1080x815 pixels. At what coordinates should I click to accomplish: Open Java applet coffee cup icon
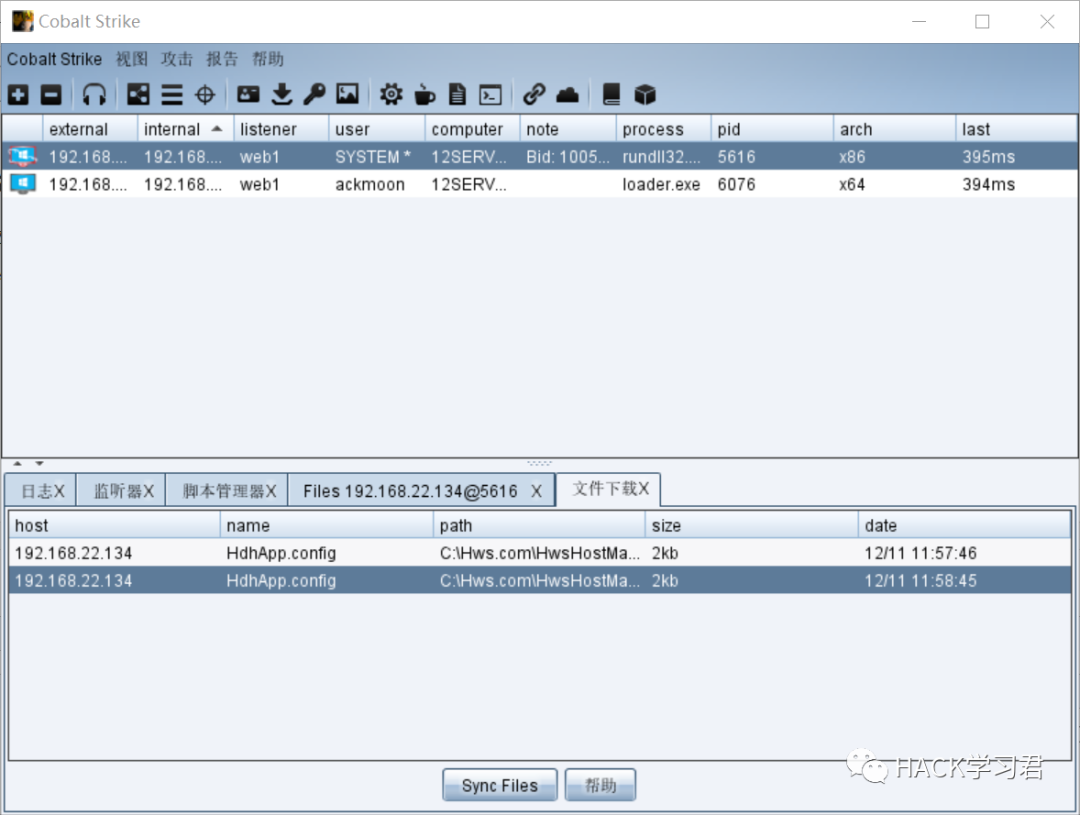click(x=424, y=94)
